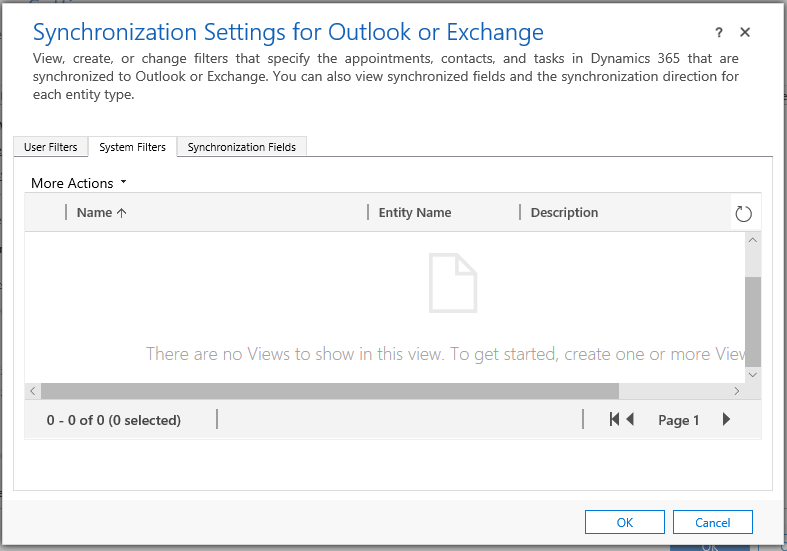Click the 'There are no Views to show' message
The width and height of the screenshot is (787, 551).
pyautogui.click(x=446, y=354)
